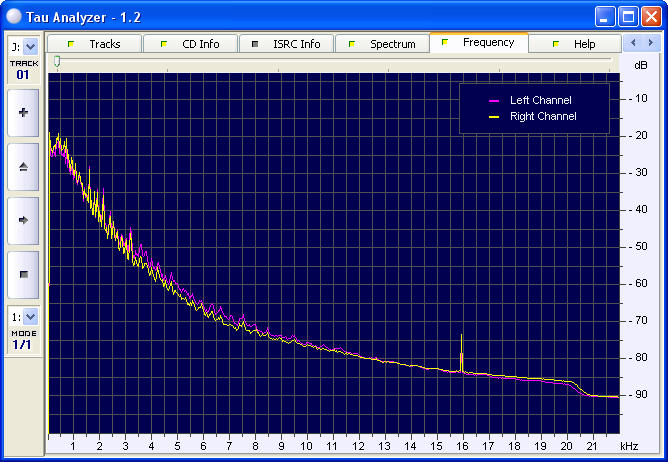Screen dimensions: 668x462
Task: Switch to the Spectrum tab
Action: click(x=382, y=44)
